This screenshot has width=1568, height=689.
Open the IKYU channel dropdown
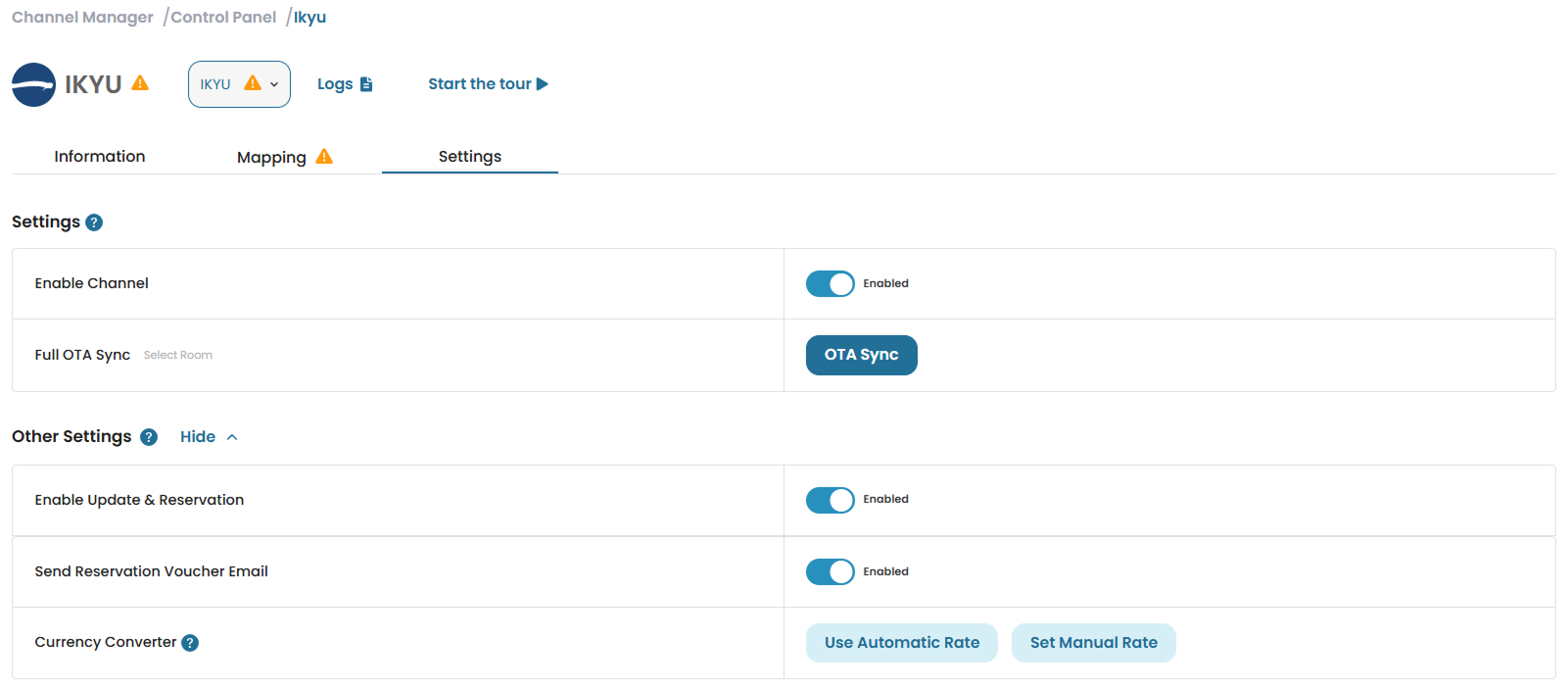239,84
